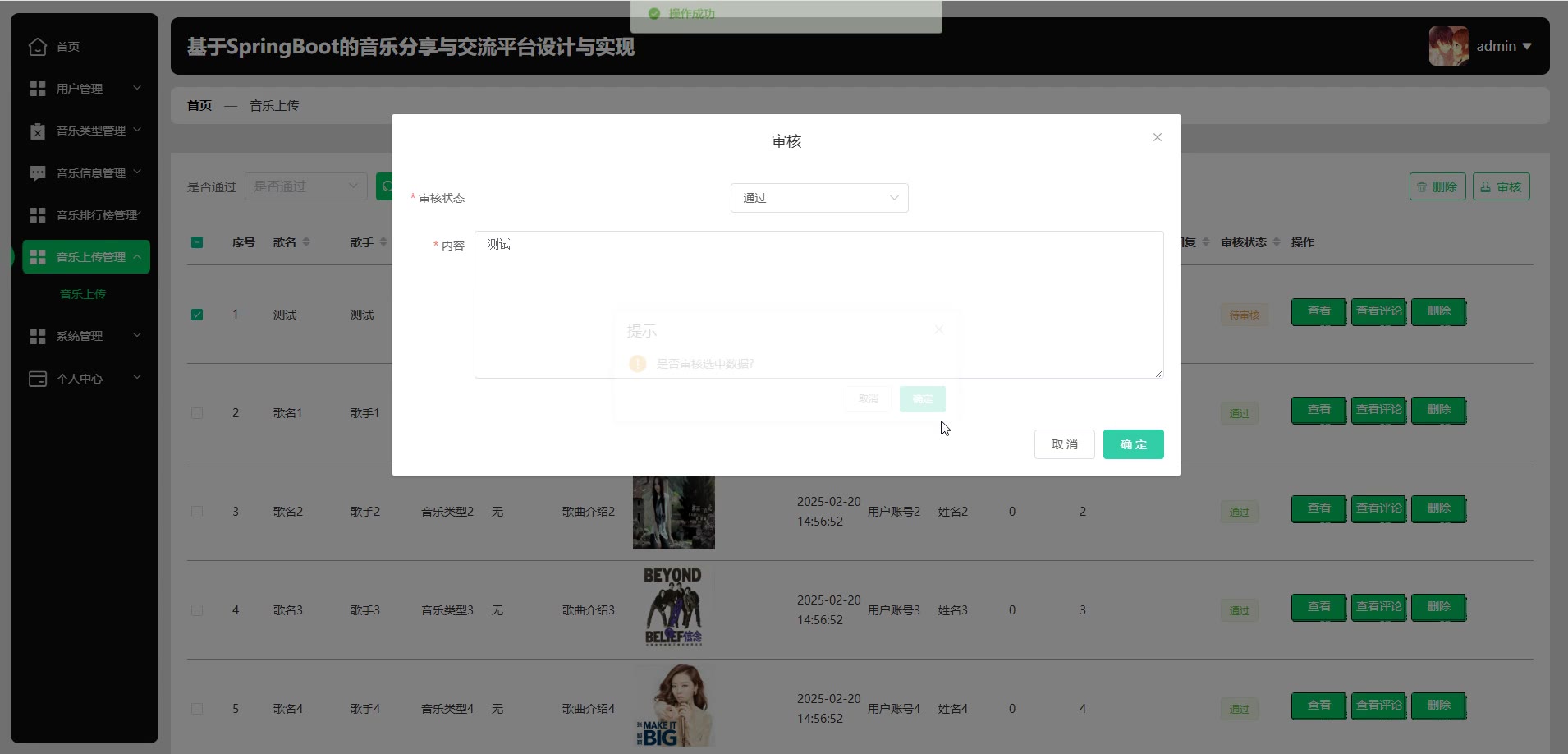Click the 用户账号4 cell
Image resolution: width=1568 pixels, height=754 pixels.
tap(894, 709)
